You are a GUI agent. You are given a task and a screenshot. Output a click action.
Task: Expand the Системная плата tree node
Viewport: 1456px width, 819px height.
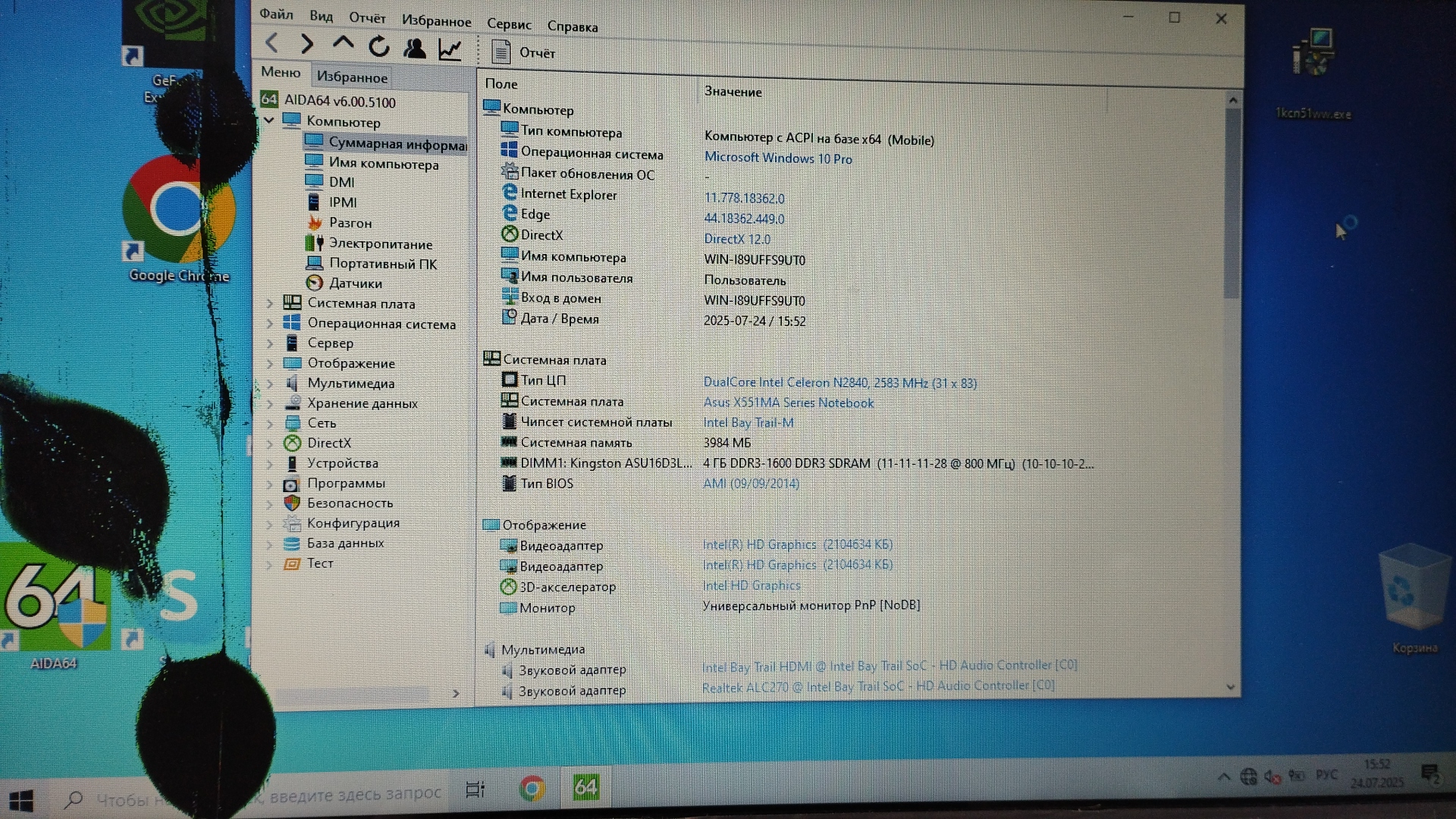tap(270, 303)
